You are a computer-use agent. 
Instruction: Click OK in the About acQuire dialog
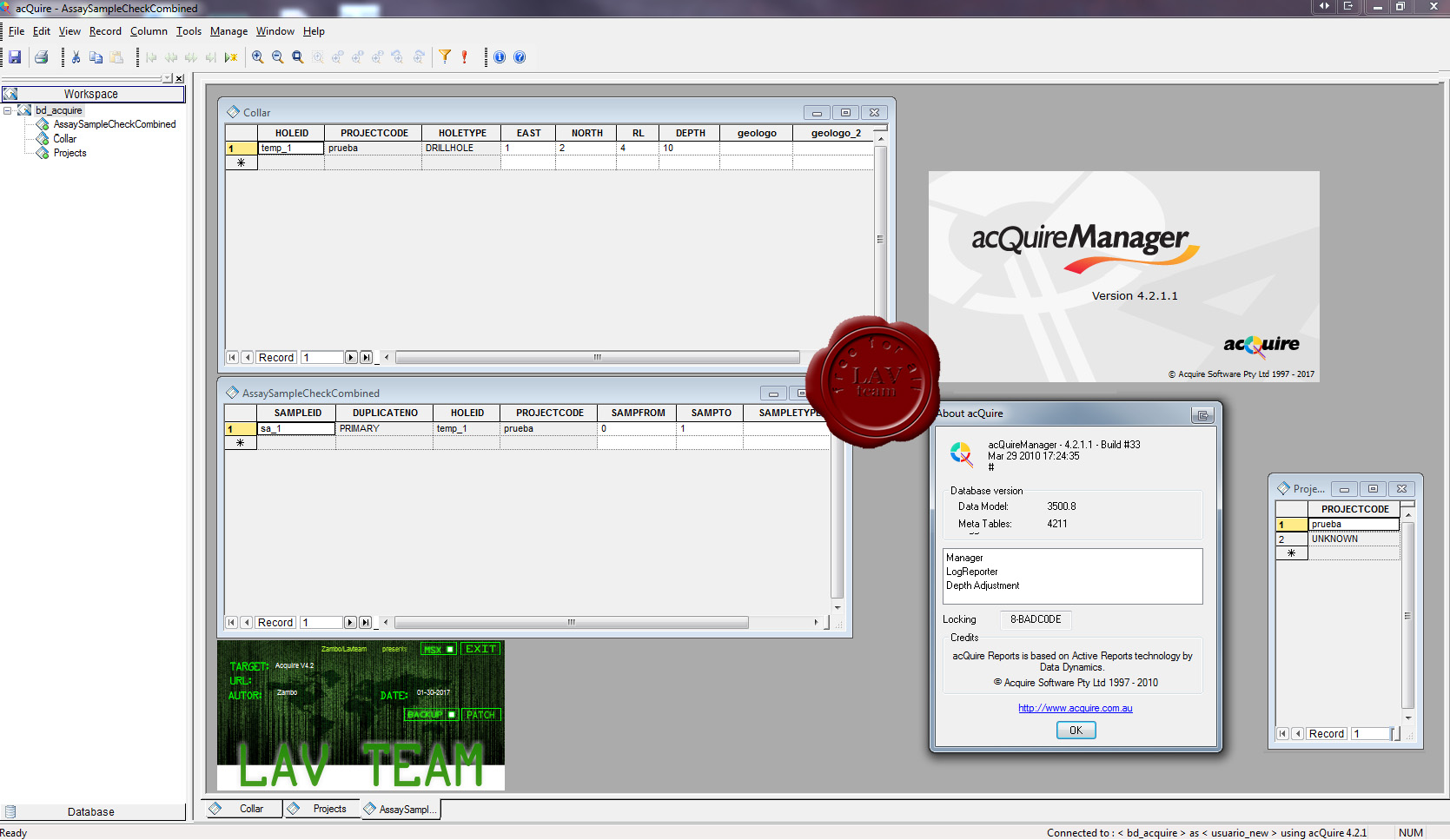(1076, 731)
